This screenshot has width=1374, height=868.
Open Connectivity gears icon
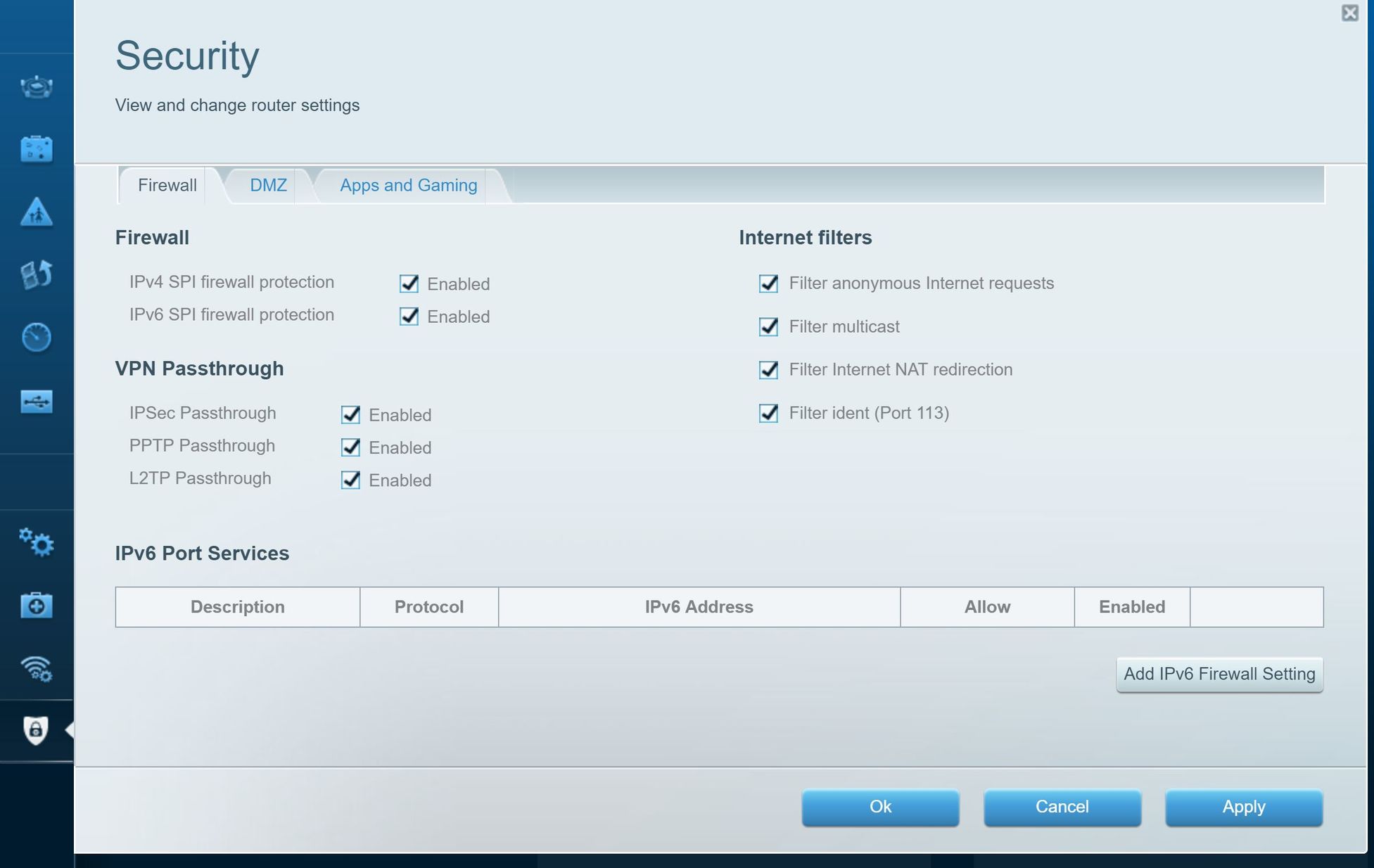pyautogui.click(x=36, y=542)
